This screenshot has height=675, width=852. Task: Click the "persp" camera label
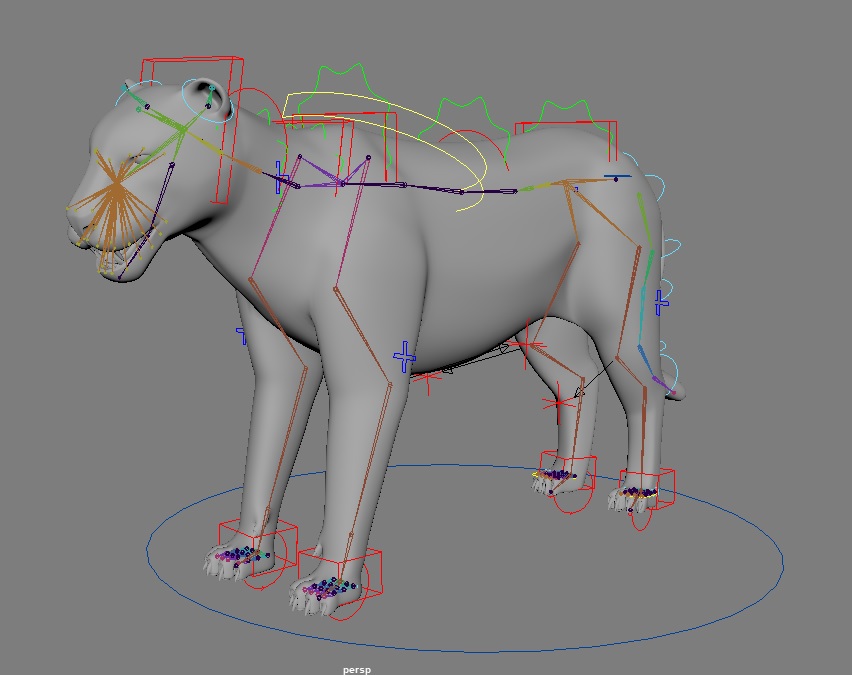tap(357, 670)
